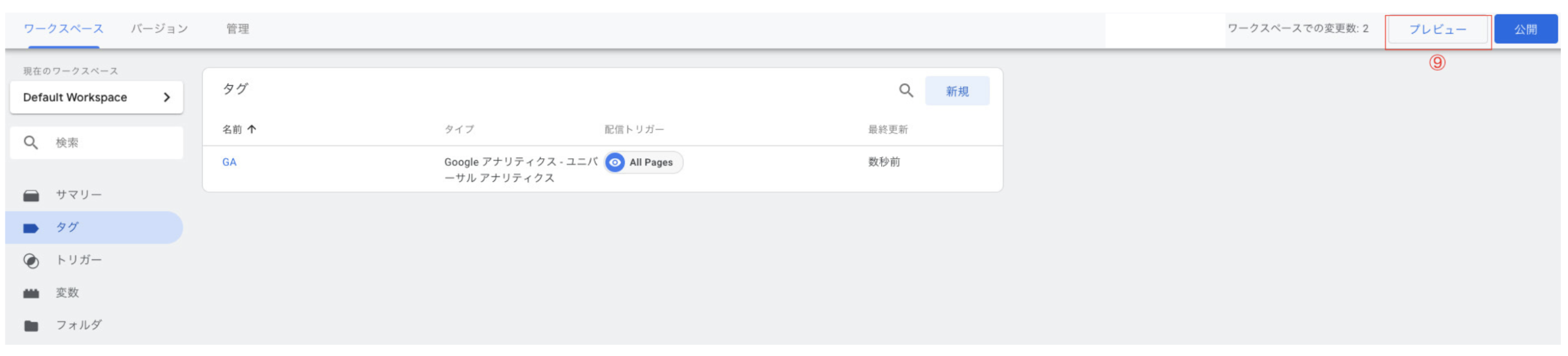
Task: Click the All Pages eye icon
Action: click(616, 162)
